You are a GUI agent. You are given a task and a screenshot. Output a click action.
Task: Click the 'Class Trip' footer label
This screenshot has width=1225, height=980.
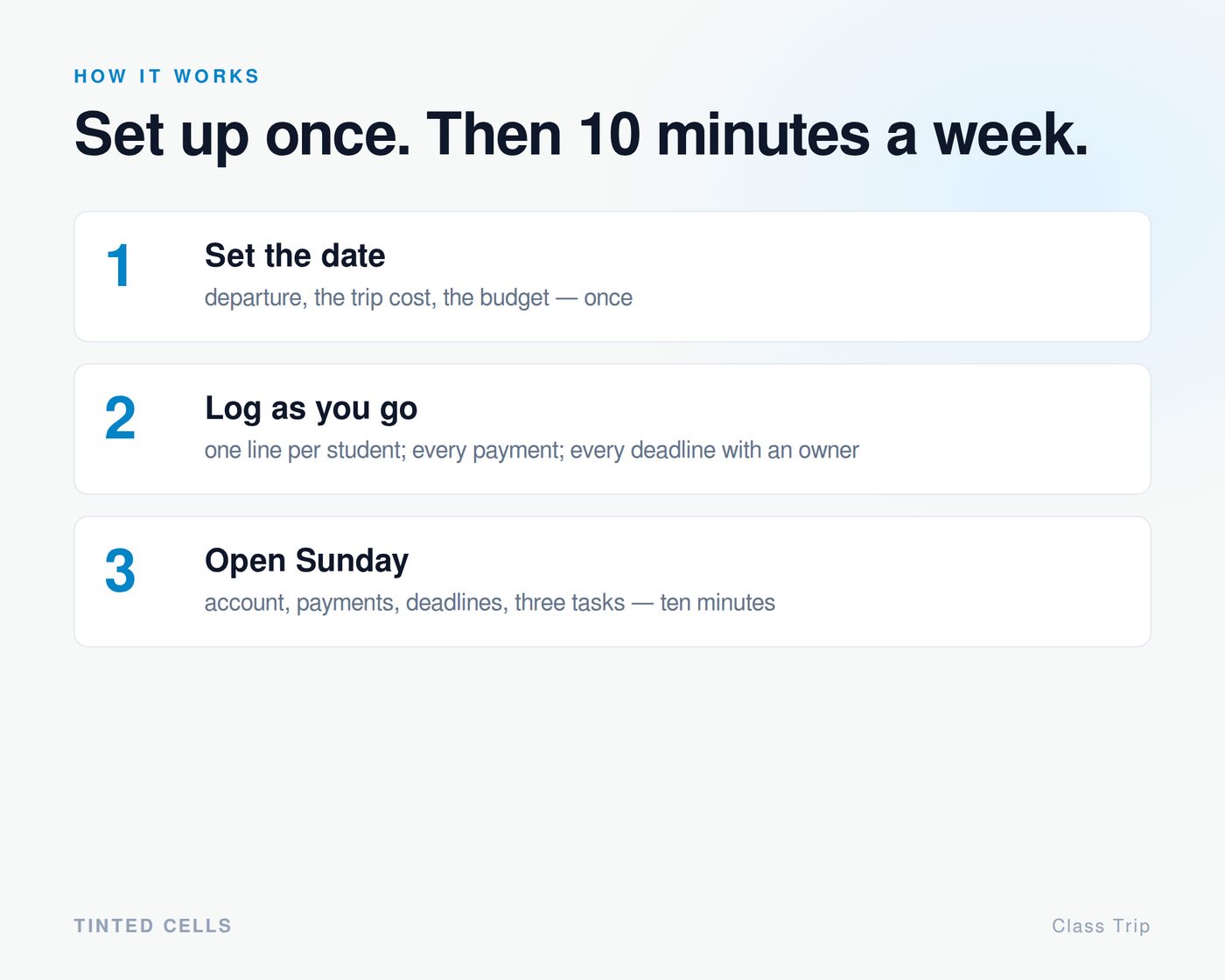[x=1101, y=926]
